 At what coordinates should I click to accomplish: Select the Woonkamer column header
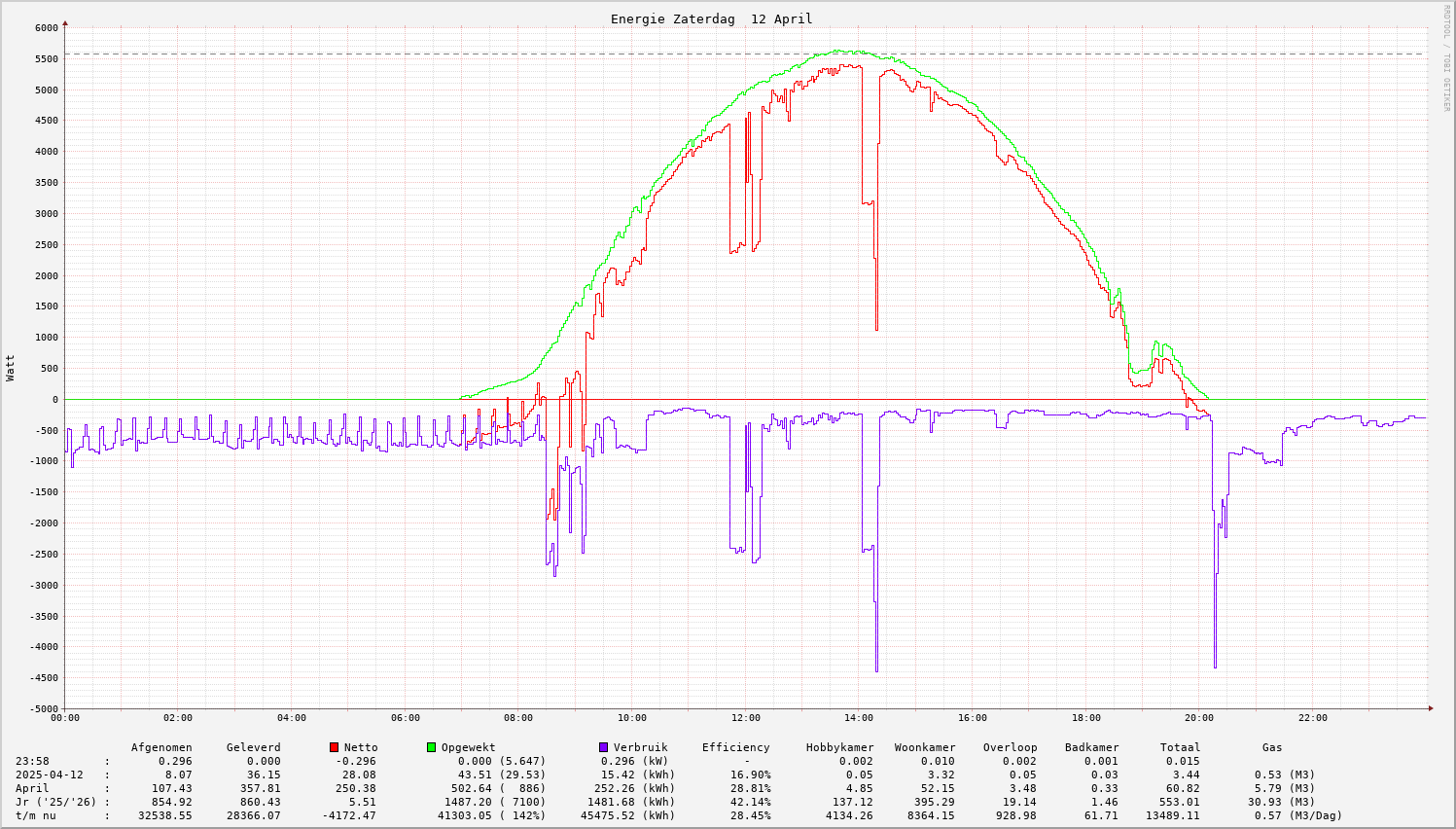925,747
